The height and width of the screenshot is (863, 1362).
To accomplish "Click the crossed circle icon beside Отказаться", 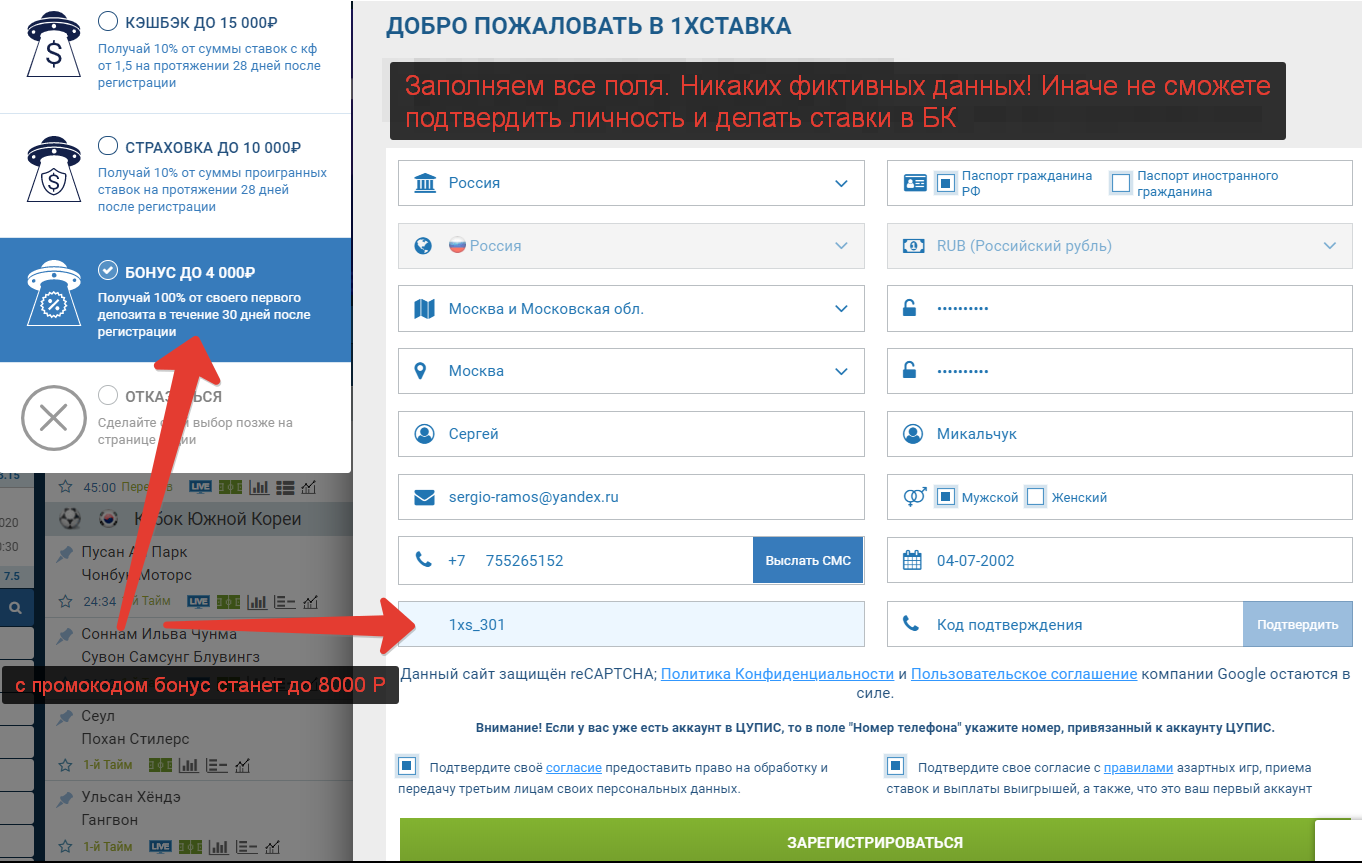I will tap(54, 418).
